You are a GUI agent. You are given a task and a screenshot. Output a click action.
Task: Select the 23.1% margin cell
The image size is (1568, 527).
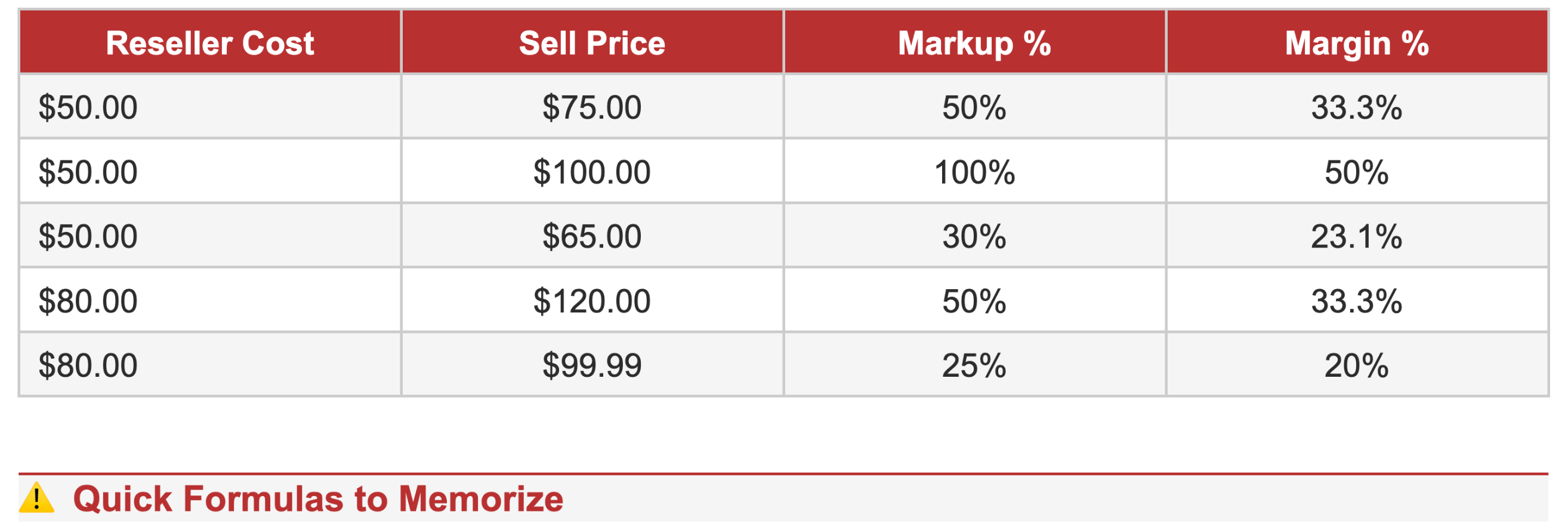click(x=1356, y=237)
